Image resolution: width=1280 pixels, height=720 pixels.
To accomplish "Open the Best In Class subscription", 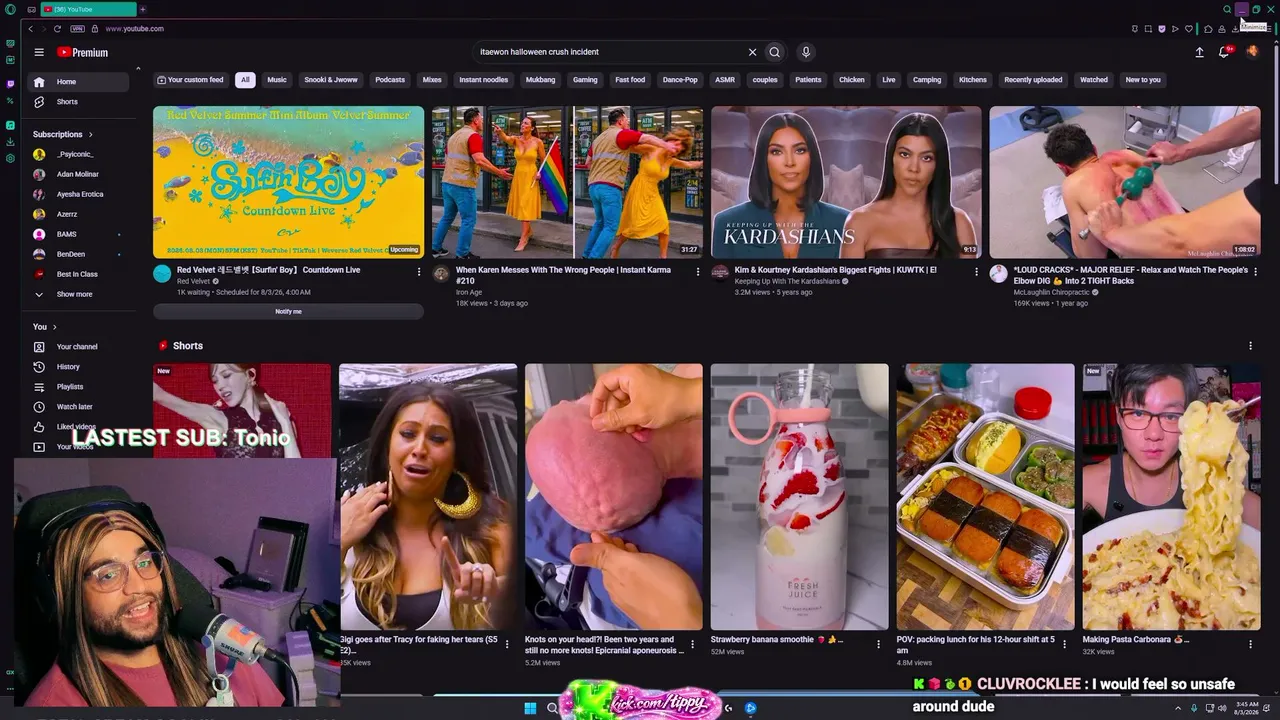I will point(80,274).
